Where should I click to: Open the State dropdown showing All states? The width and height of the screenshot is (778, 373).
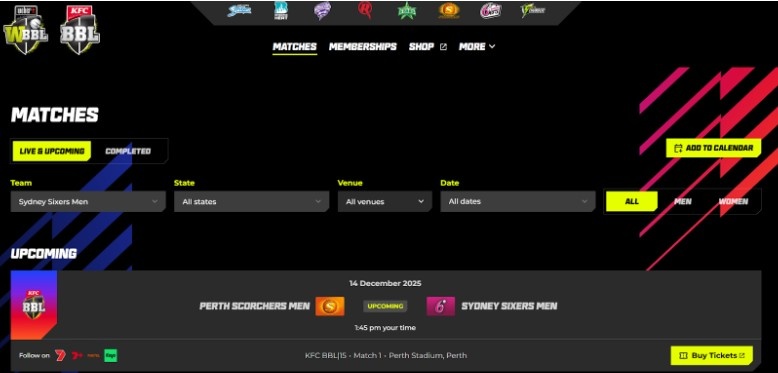pos(252,202)
